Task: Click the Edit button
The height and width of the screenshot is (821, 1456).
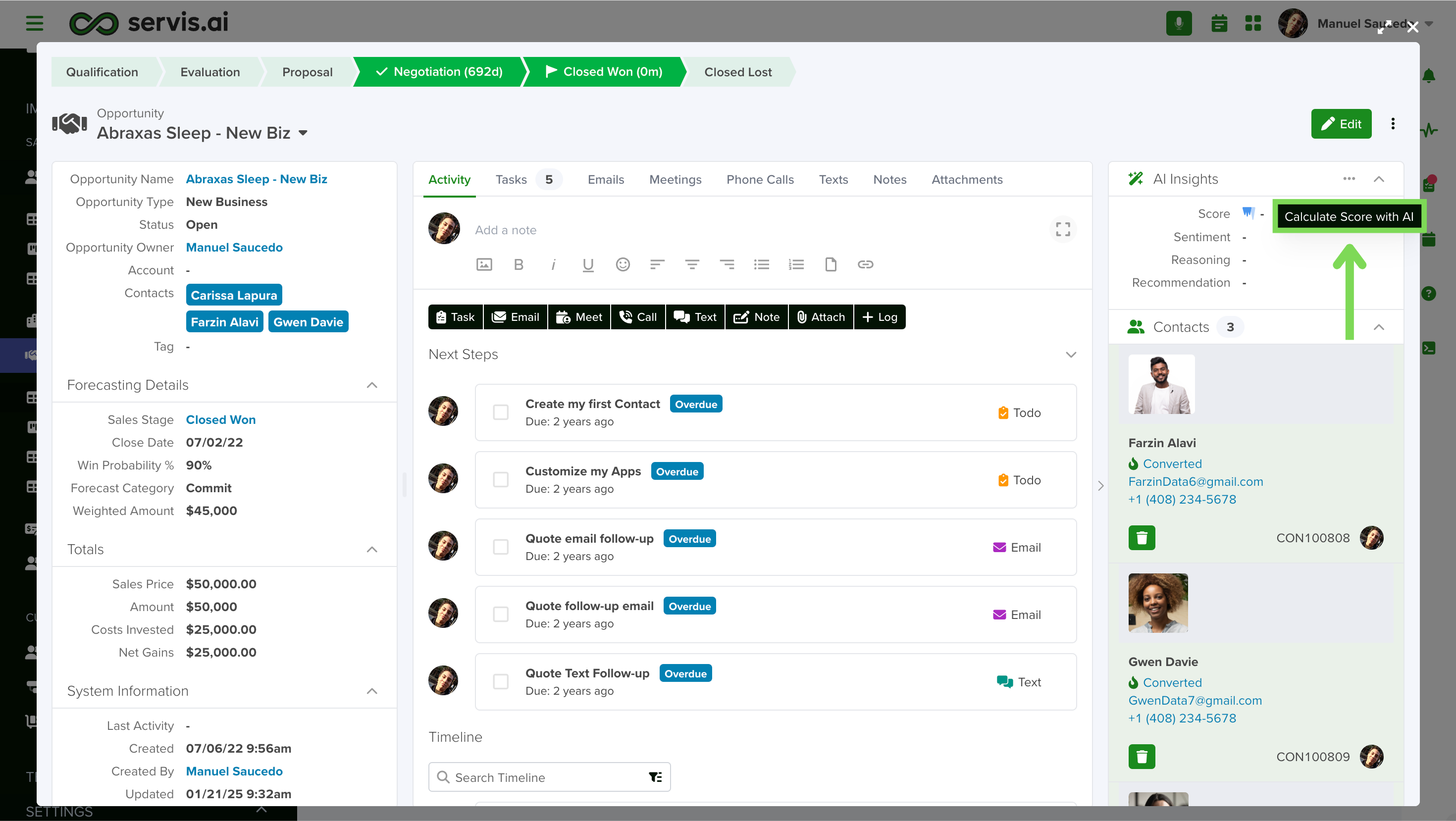Action: coord(1341,124)
